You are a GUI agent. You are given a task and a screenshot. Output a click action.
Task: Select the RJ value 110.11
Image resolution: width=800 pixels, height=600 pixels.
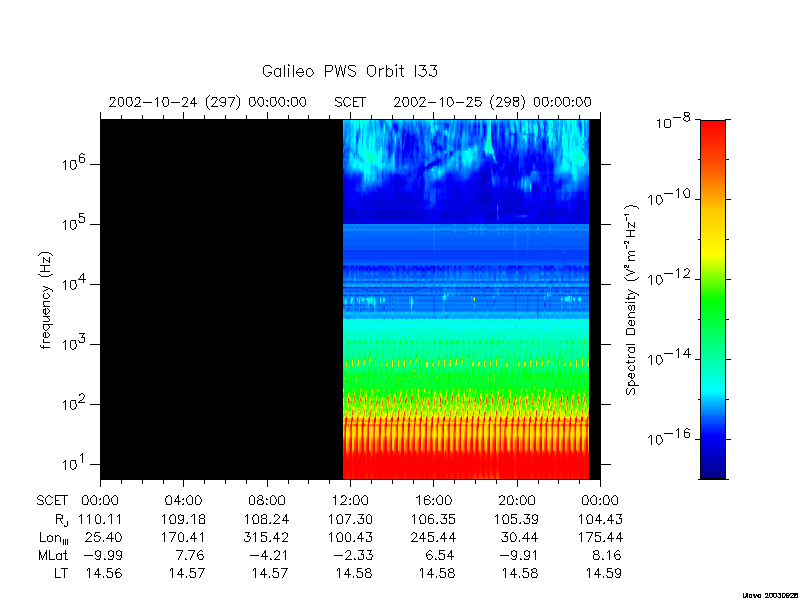click(100, 519)
